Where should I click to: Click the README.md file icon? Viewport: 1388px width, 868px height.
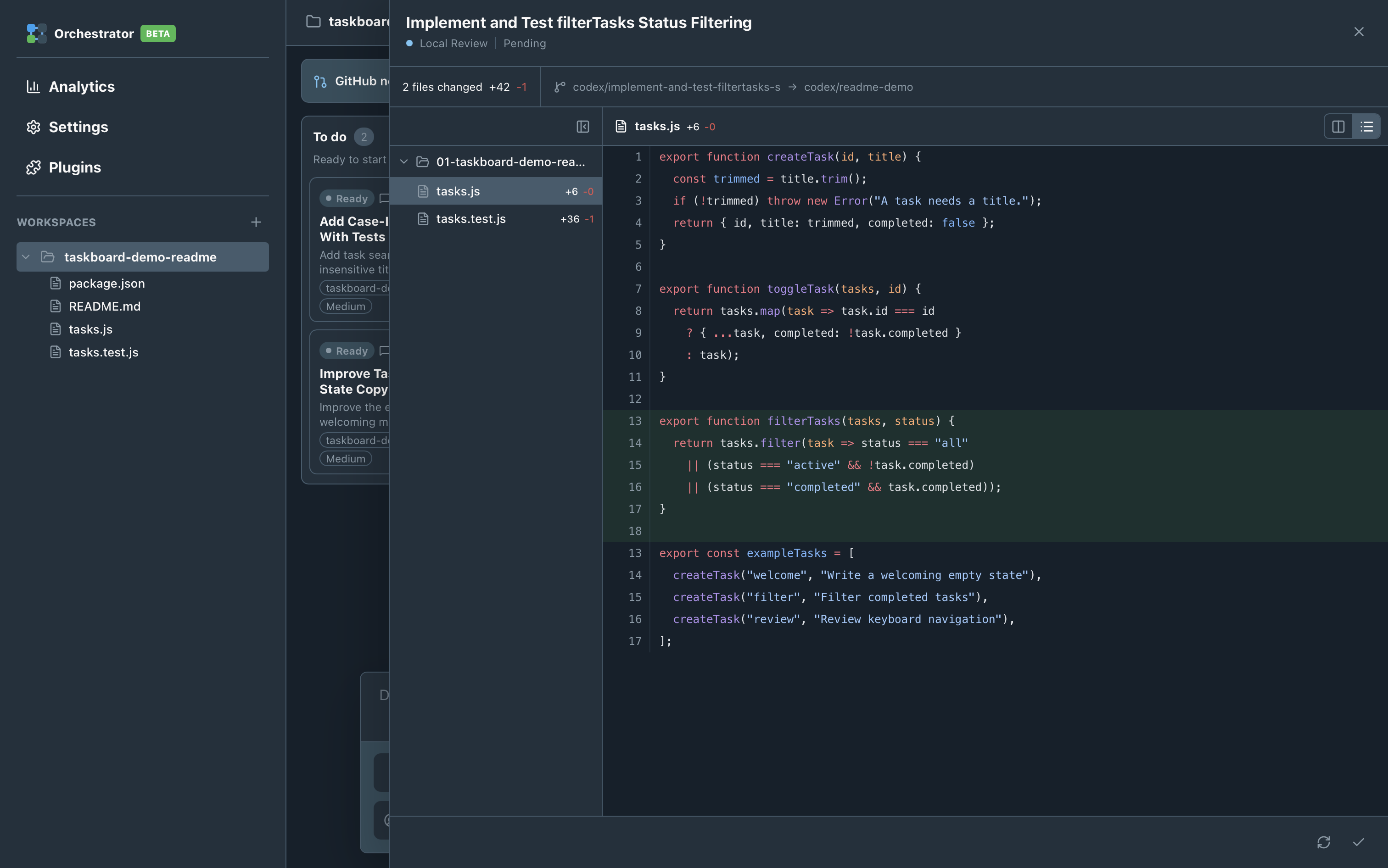56,306
